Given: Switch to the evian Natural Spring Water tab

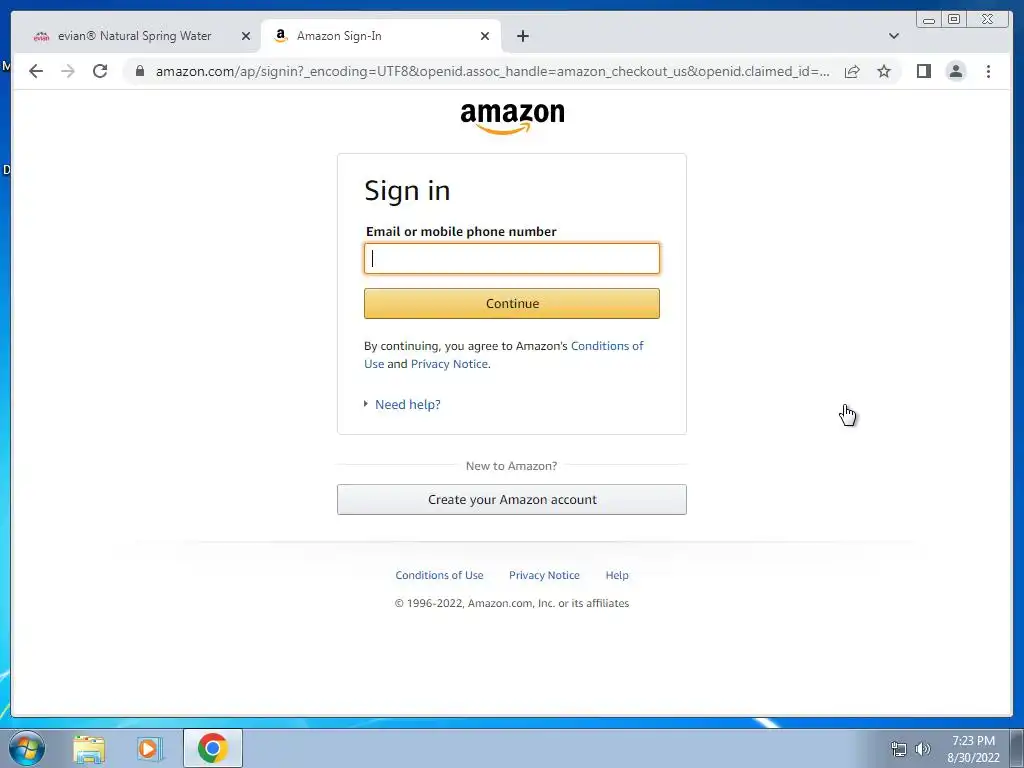Looking at the screenshot, I should [135, 36].
